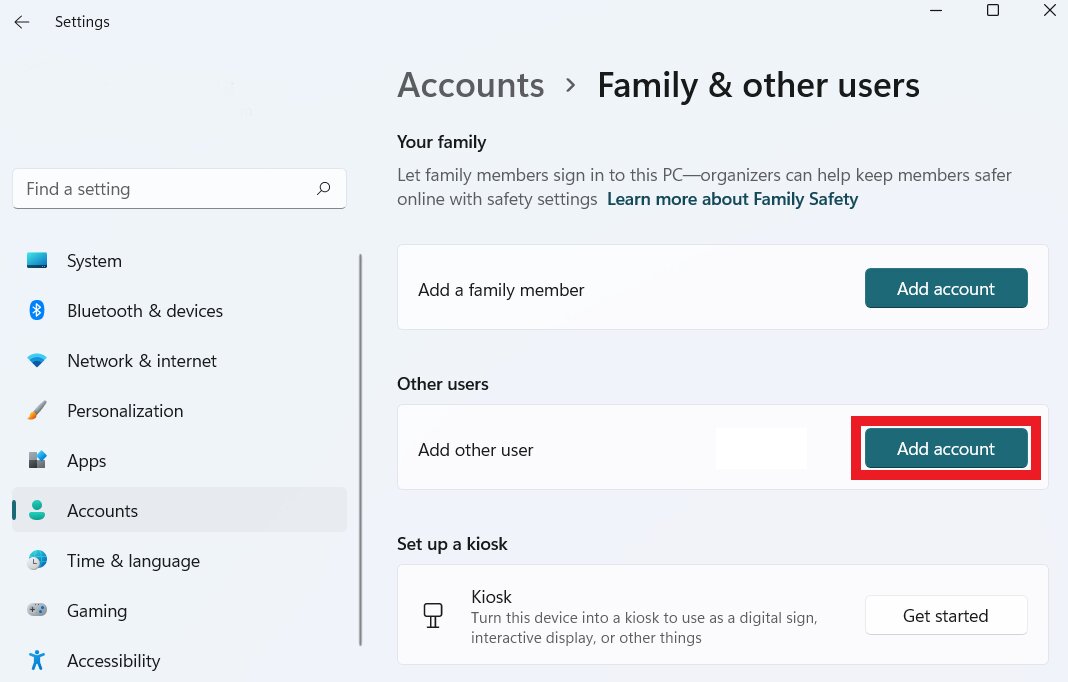1068x682 pixels.
Task: Click the sidebar vertical scrollbar
Action: pyautogui.click(x=360, y=450)
